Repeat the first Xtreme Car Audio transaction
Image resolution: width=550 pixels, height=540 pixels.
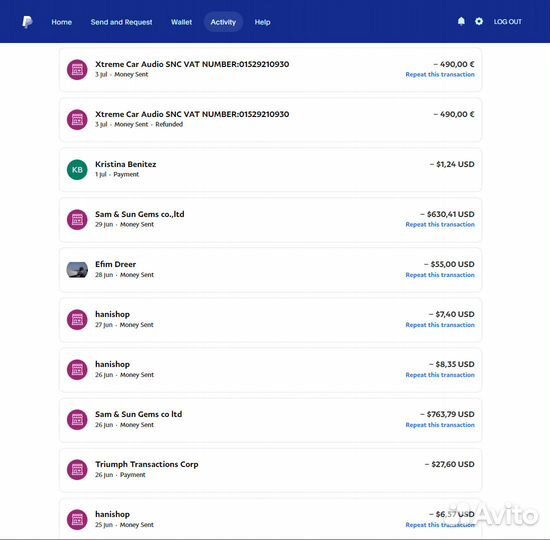tap(440, 74)
